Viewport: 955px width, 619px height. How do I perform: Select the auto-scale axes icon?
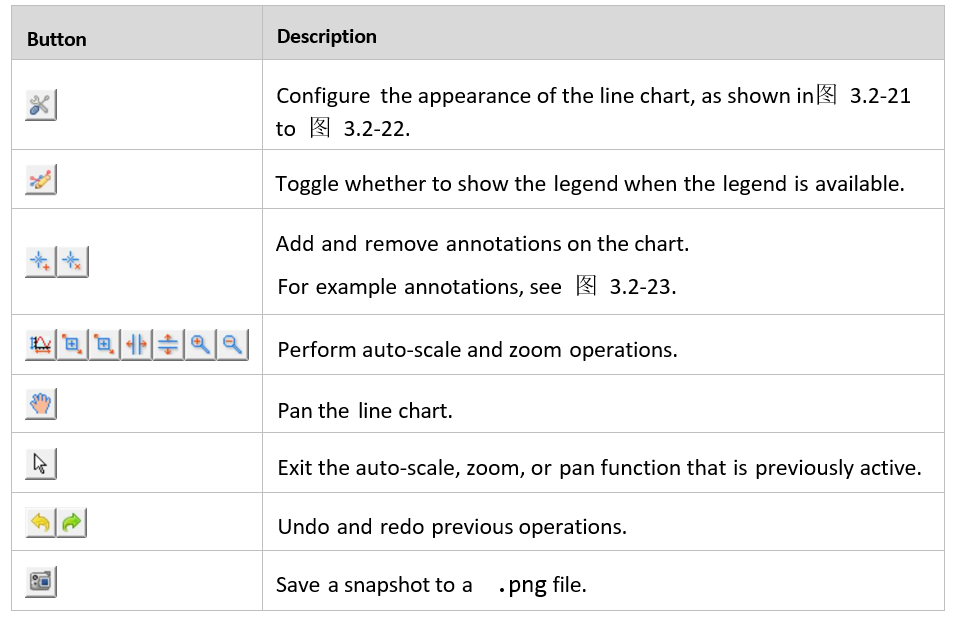coord(41,345)
